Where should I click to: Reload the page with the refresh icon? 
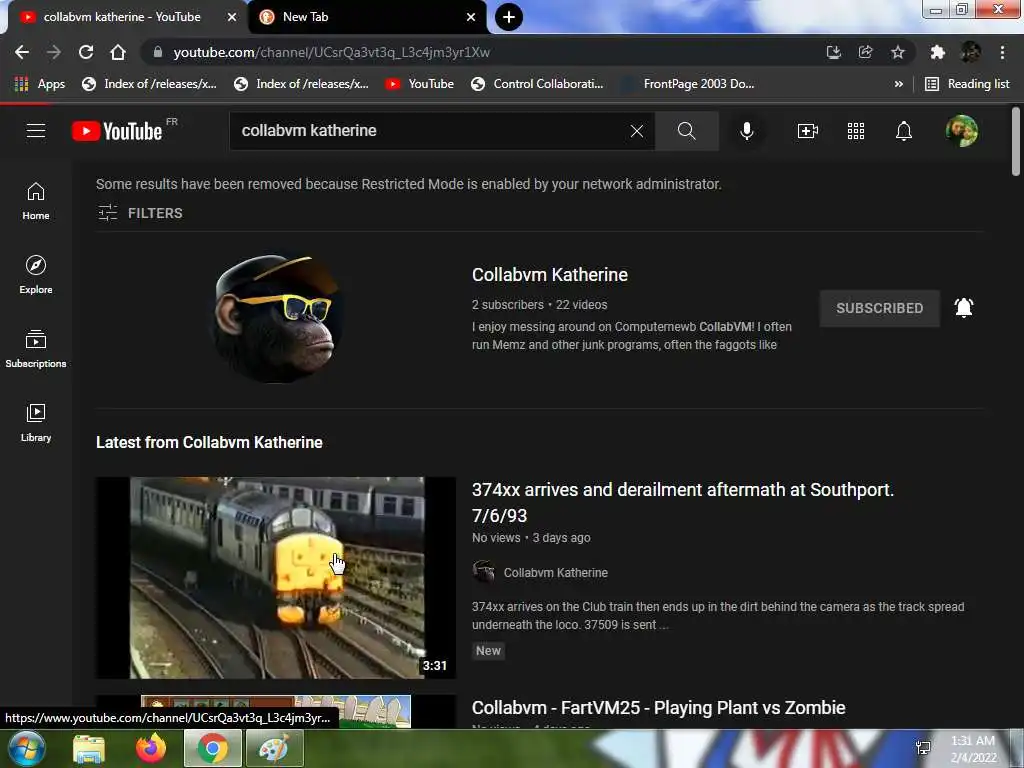[x=86, y=52]
